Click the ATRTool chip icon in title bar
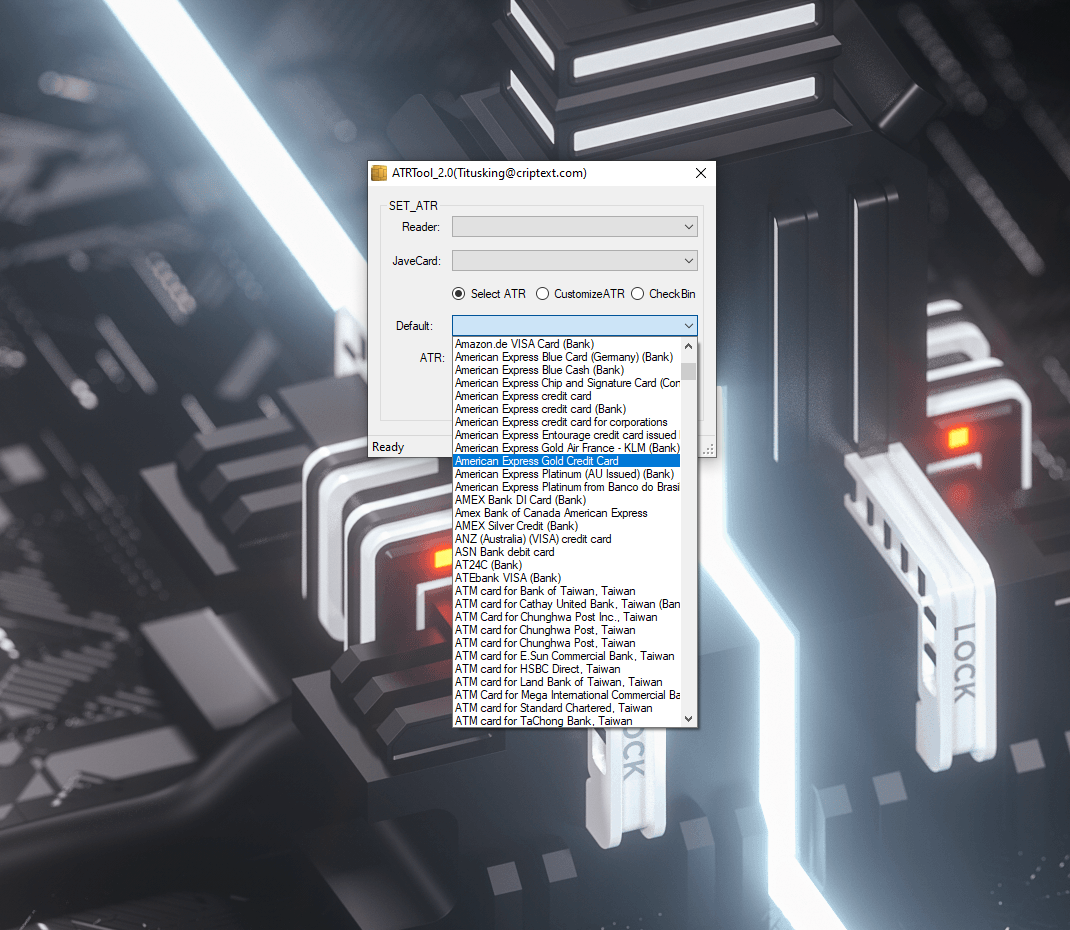This screenshot has height=930, width=1070. 379,173
